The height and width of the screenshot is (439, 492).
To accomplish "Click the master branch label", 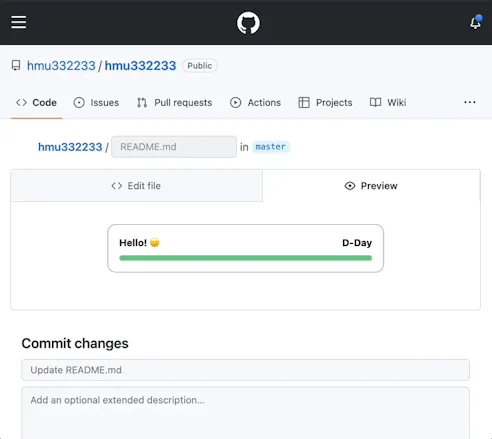I will tap(271, 147).
